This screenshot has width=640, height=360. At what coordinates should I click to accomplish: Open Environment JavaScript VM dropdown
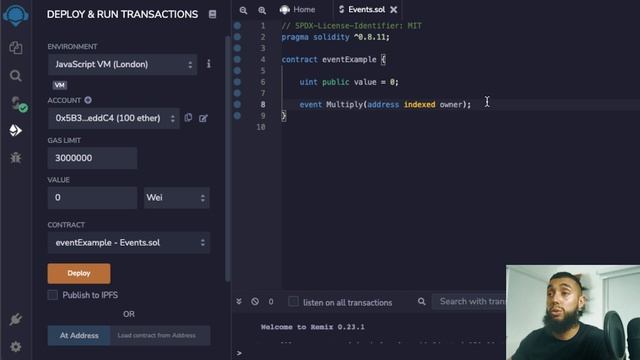[122, 64]
